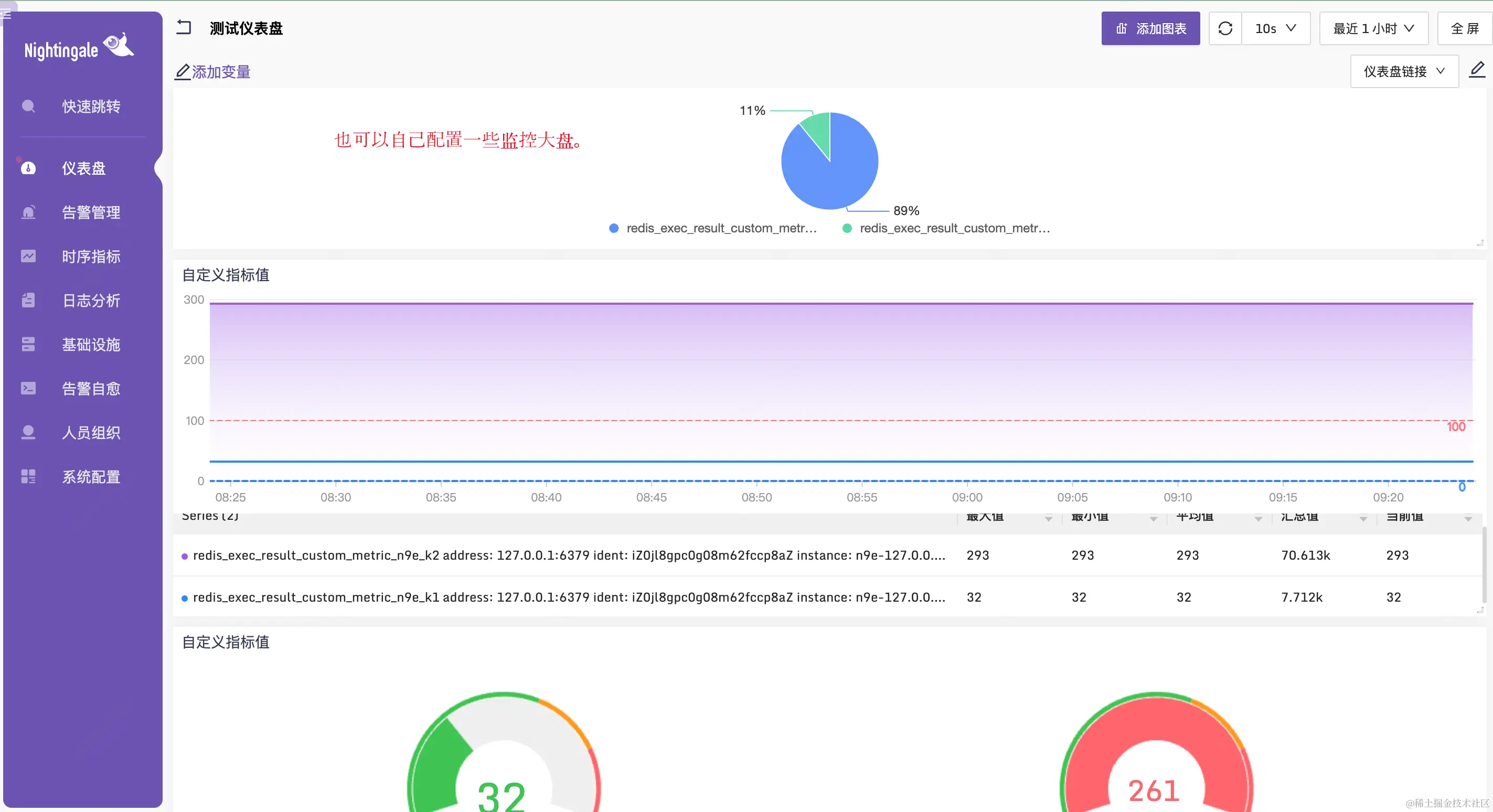Click the back arrow beside 测试仪表盘
Screen dimensions: 1493x812
pyautogui.click(x=184, y=27)
